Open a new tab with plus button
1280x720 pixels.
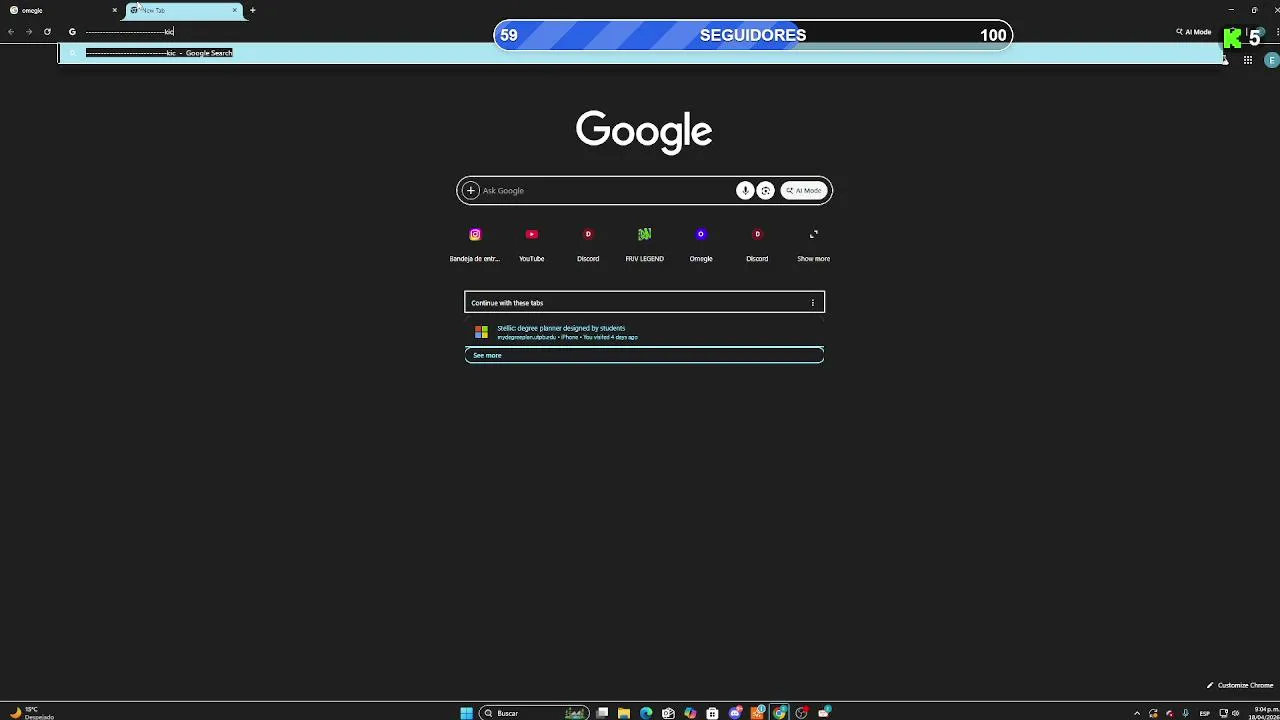pyautogui.click(x=252, y=10)
